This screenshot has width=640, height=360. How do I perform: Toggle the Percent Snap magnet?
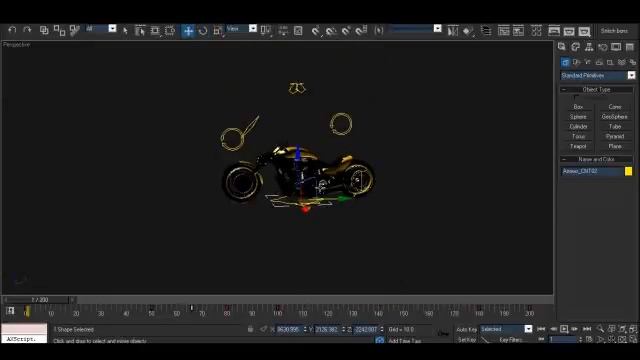(x=346, y=30)
